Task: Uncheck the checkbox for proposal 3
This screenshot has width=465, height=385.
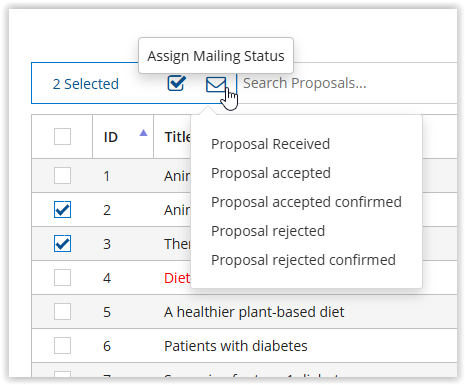Action: (x=62, y=243)
